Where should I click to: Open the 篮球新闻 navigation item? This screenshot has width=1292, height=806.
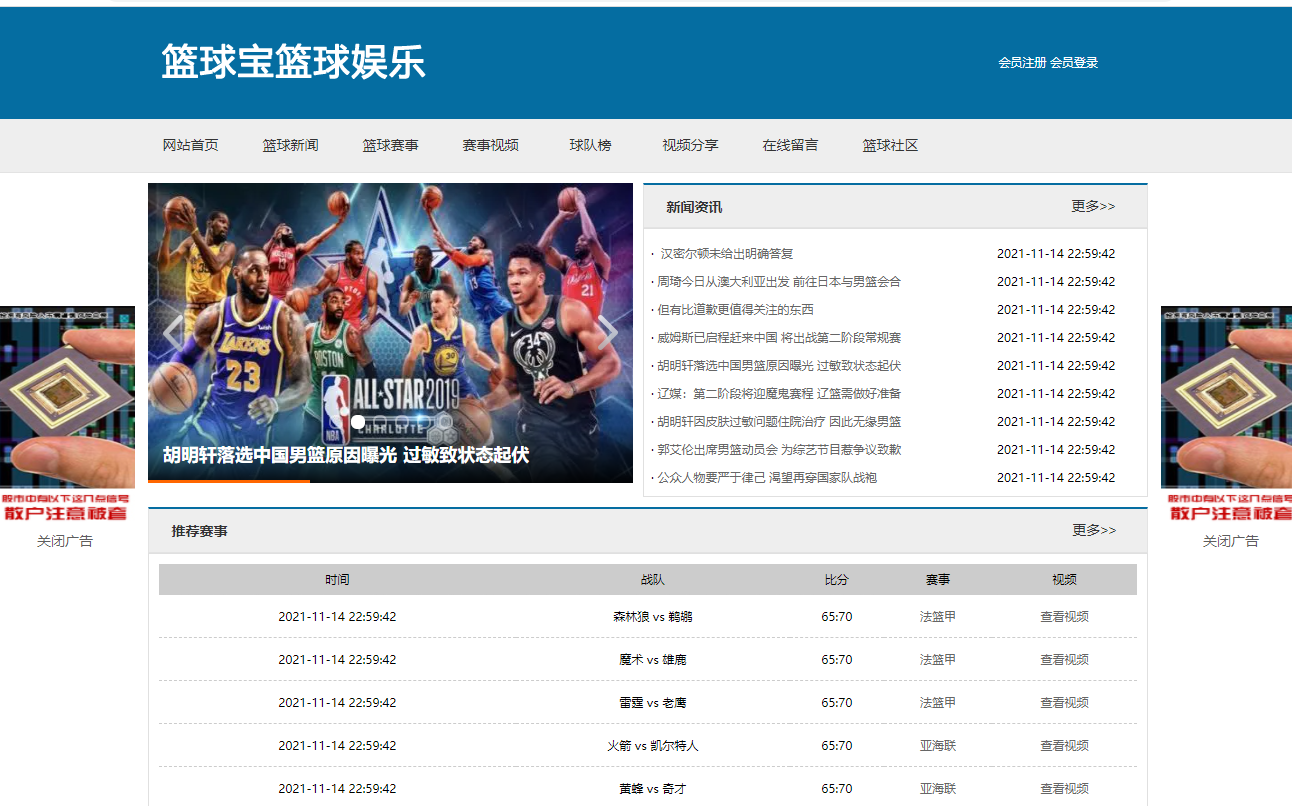291,145
